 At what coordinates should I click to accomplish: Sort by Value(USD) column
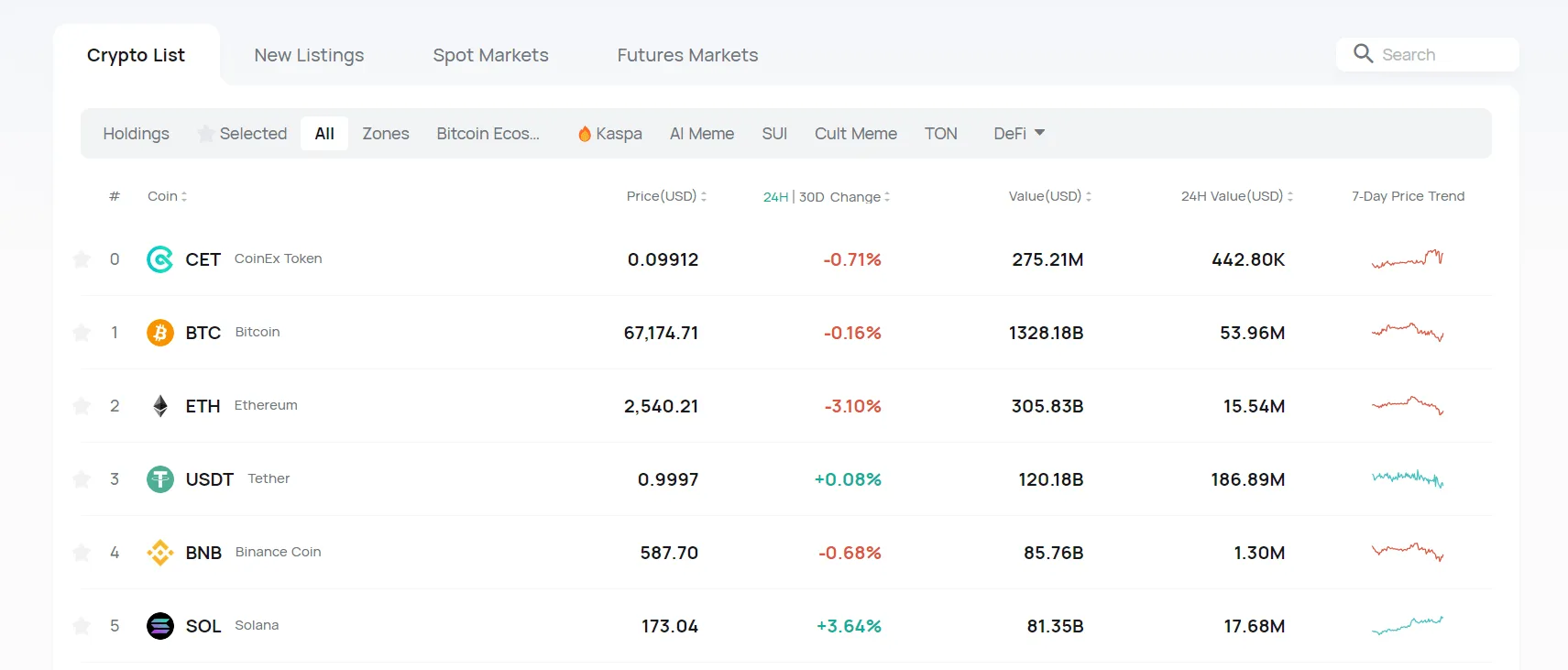tap(1050, 196)
